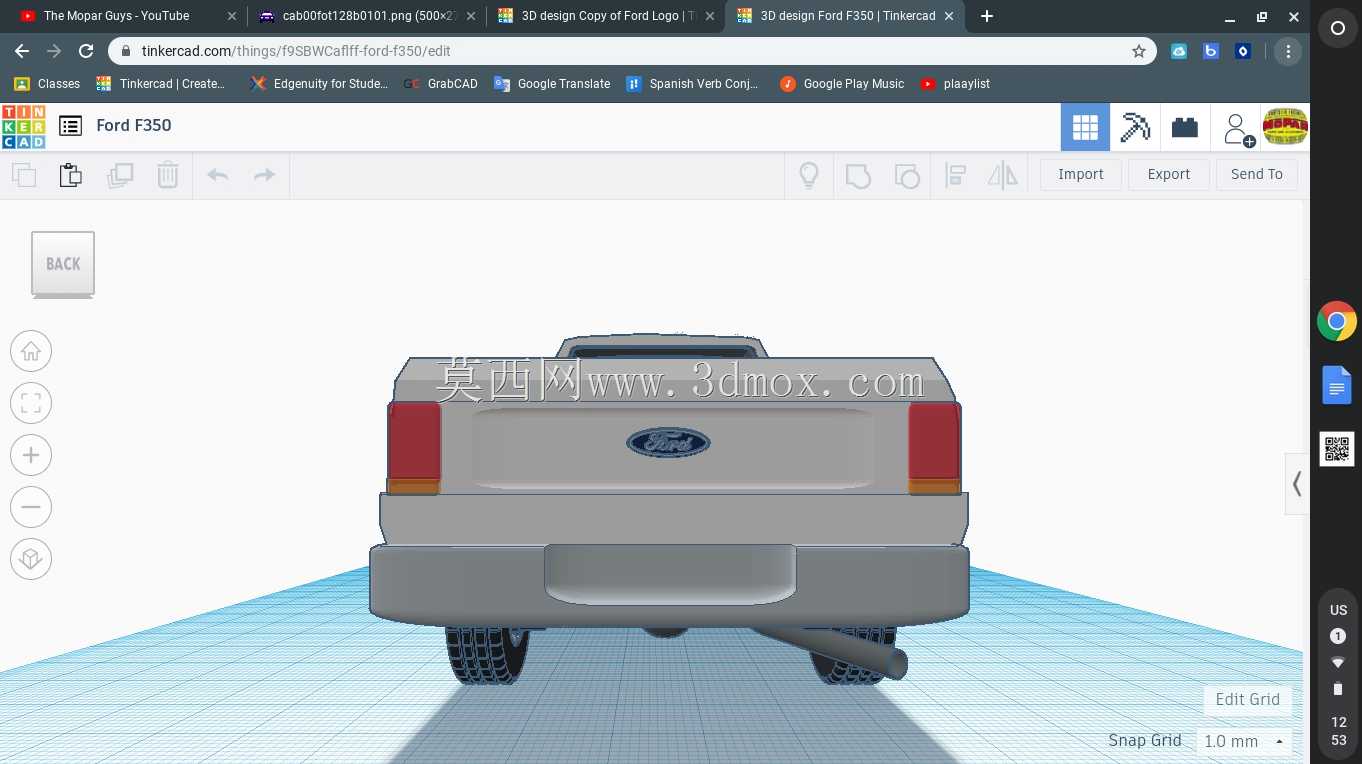This screenshot has width=1362, height=764.
Task: Open the Google Translate bookmark
Action: [x=552, y=84]
